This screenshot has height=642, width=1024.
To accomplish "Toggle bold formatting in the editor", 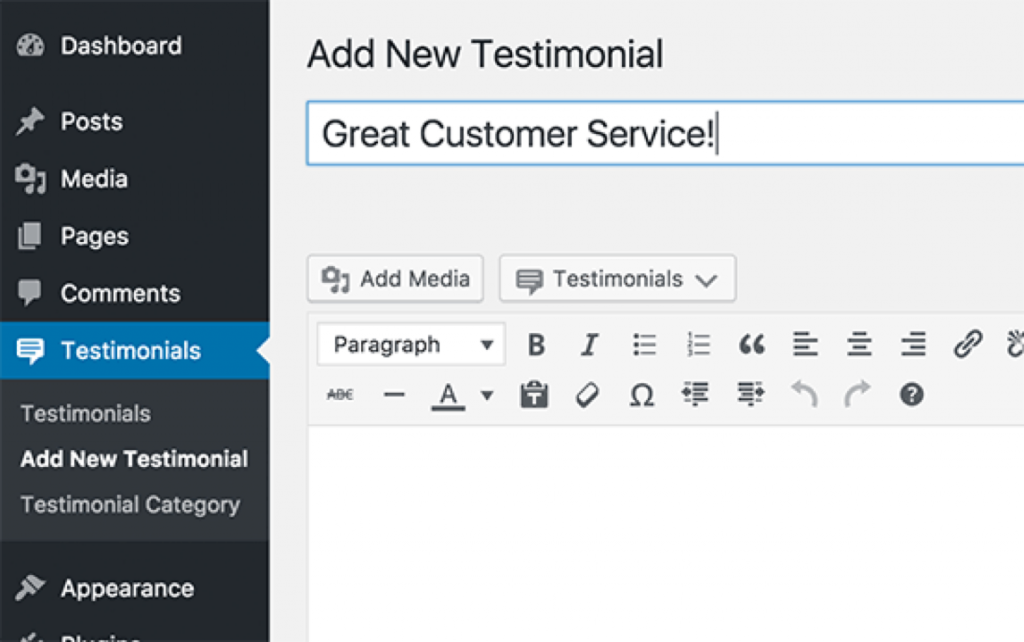I will (536, 344).
